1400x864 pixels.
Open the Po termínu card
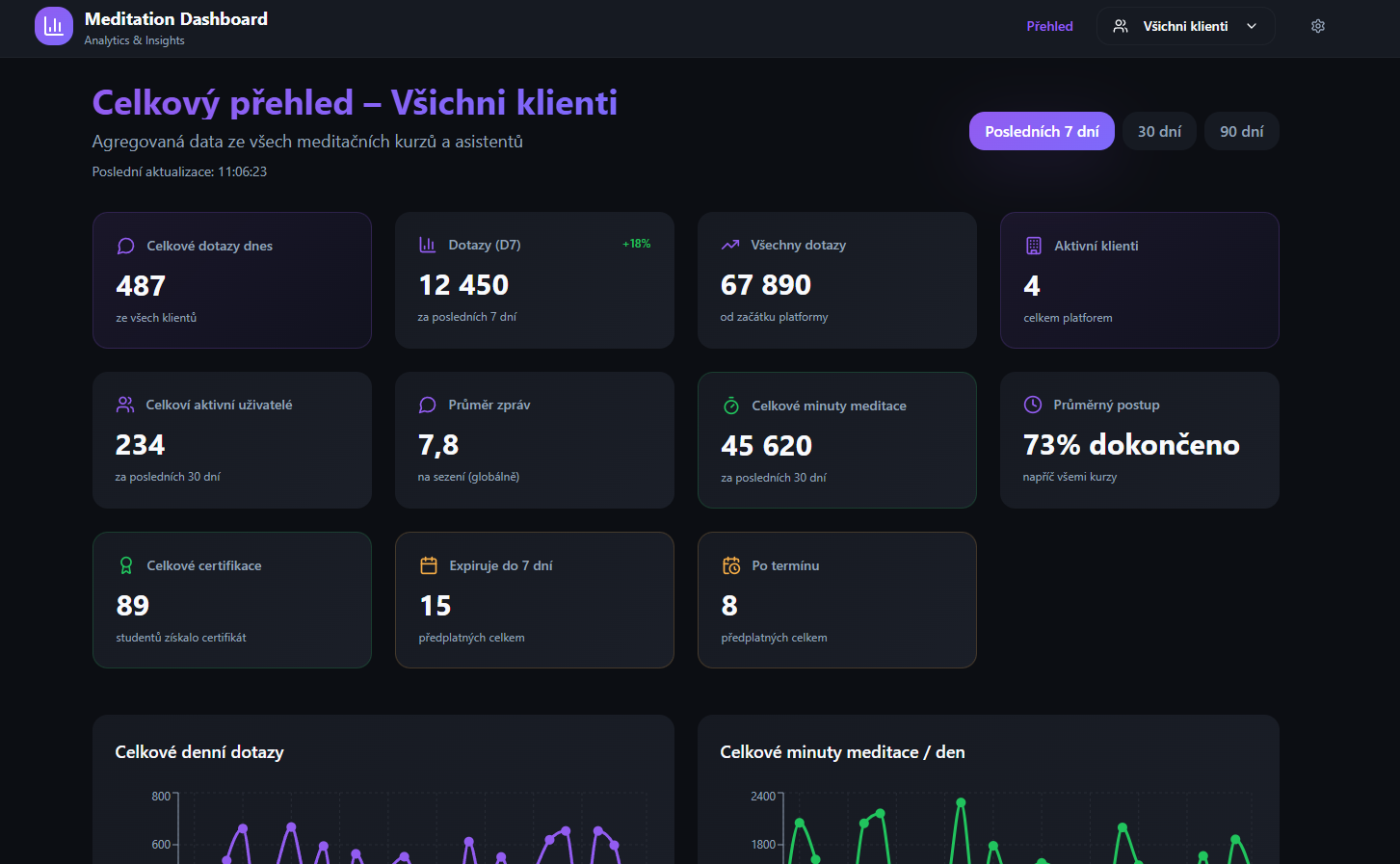(x=836, y=599)
